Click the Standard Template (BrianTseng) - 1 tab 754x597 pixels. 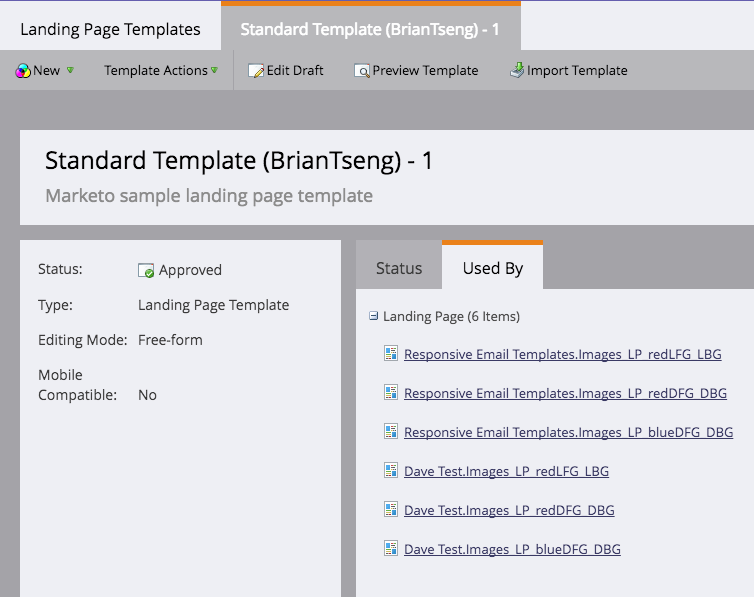(371, 29)
